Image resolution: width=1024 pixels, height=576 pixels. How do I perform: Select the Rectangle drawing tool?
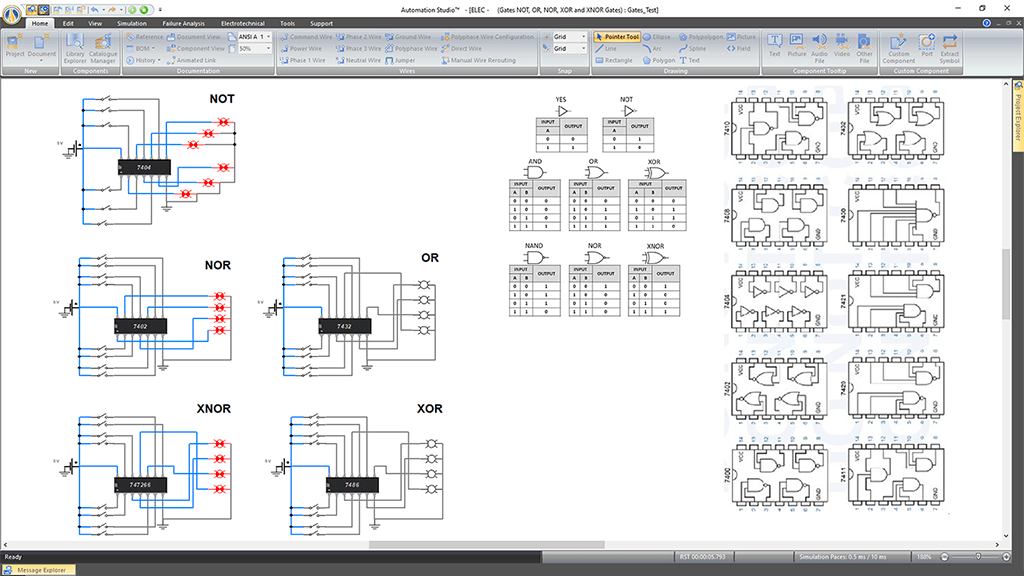(x=613, y=60)
